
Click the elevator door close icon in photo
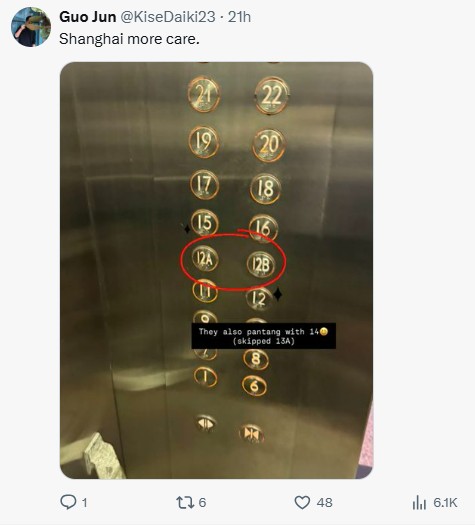tap(251, 434)
